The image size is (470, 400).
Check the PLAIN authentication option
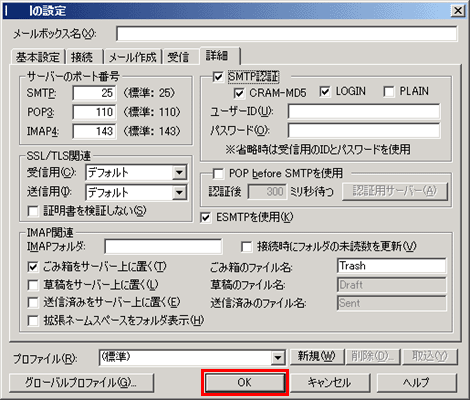coord(389,92)
